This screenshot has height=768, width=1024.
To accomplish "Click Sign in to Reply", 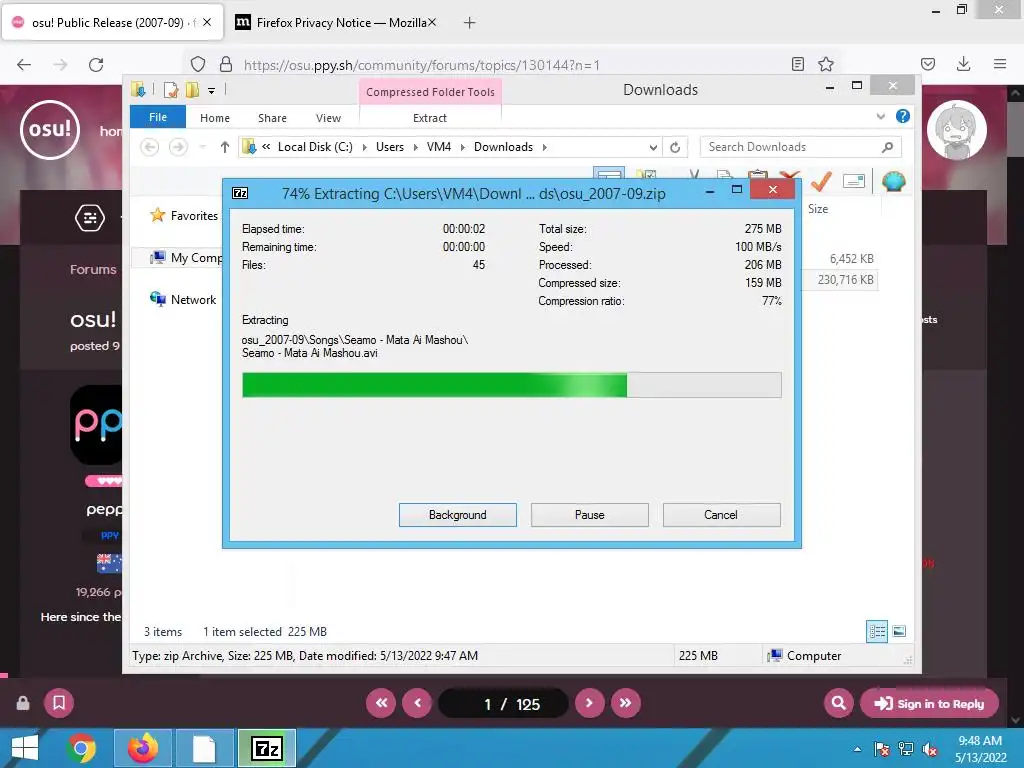I will point(929,703).
